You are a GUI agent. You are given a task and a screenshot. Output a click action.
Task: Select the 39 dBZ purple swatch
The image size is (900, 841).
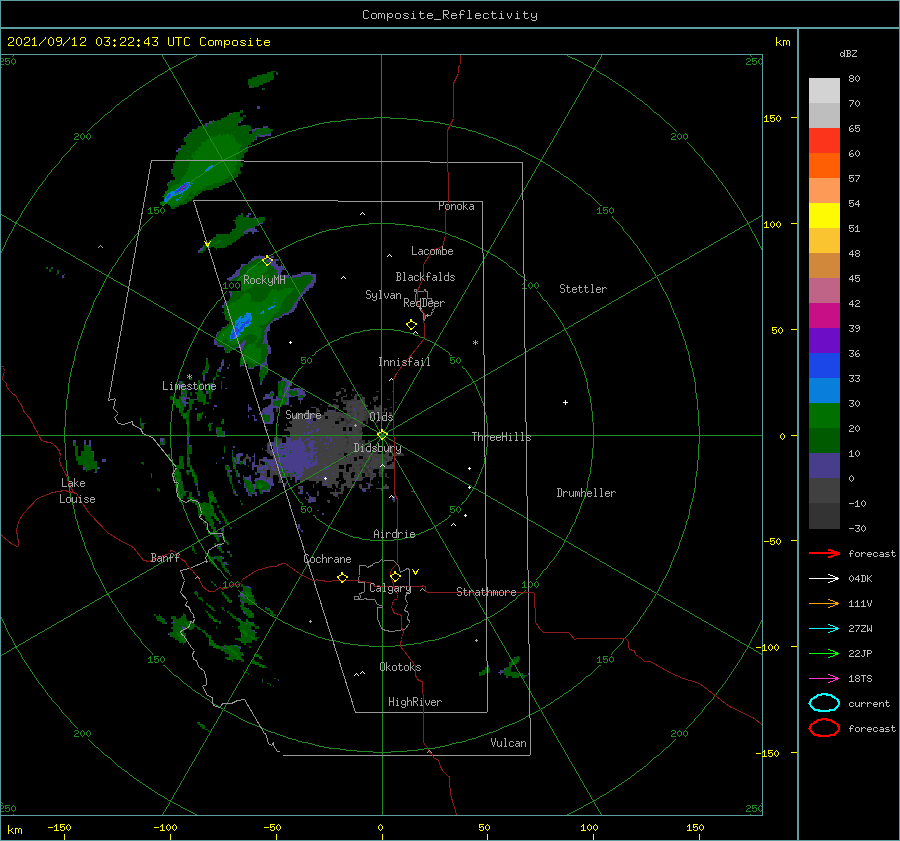(x=824, y=340)
